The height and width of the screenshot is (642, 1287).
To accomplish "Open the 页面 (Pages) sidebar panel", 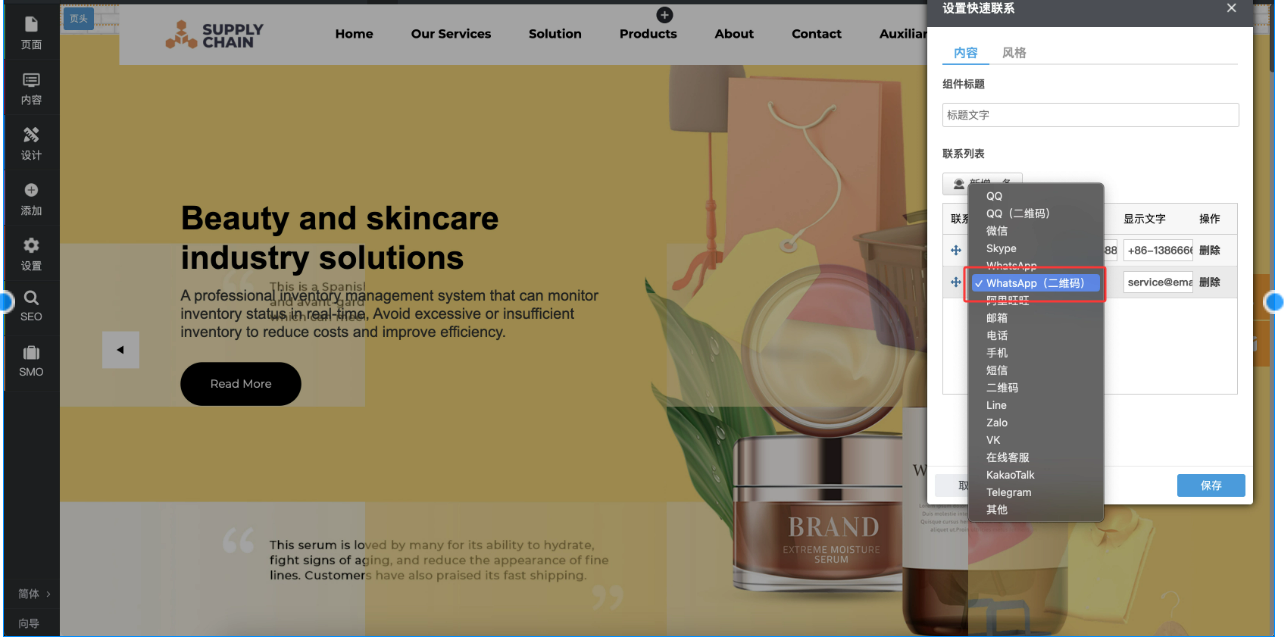I will 31,32.
